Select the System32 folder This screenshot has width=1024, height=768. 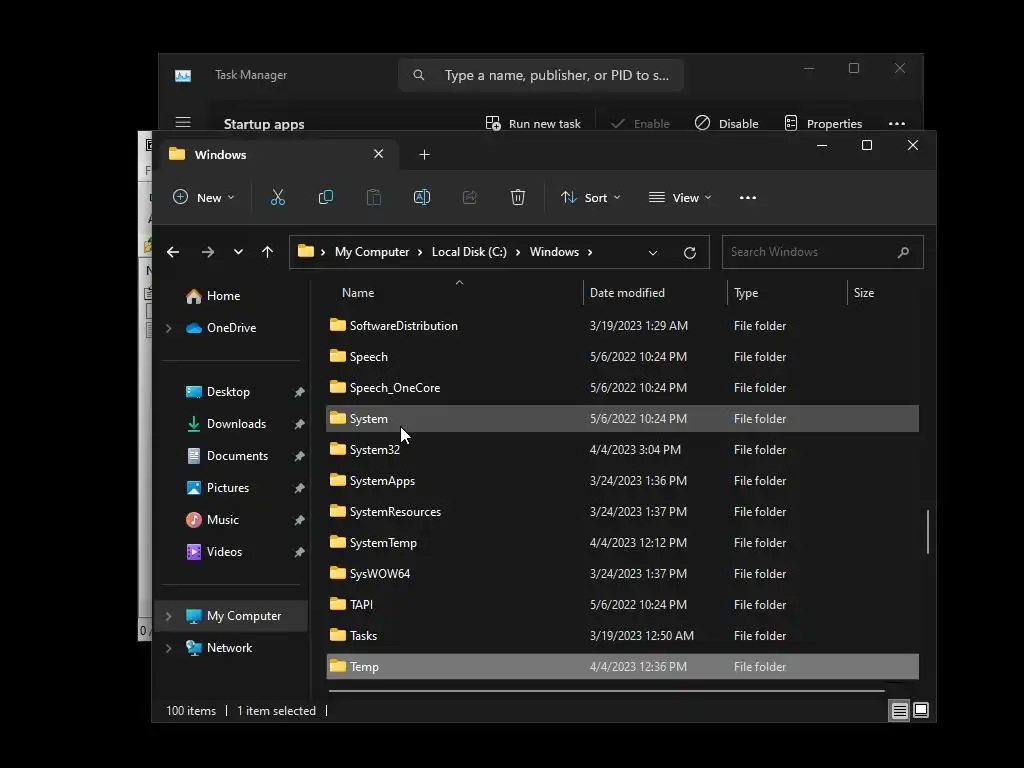[622, 449]
